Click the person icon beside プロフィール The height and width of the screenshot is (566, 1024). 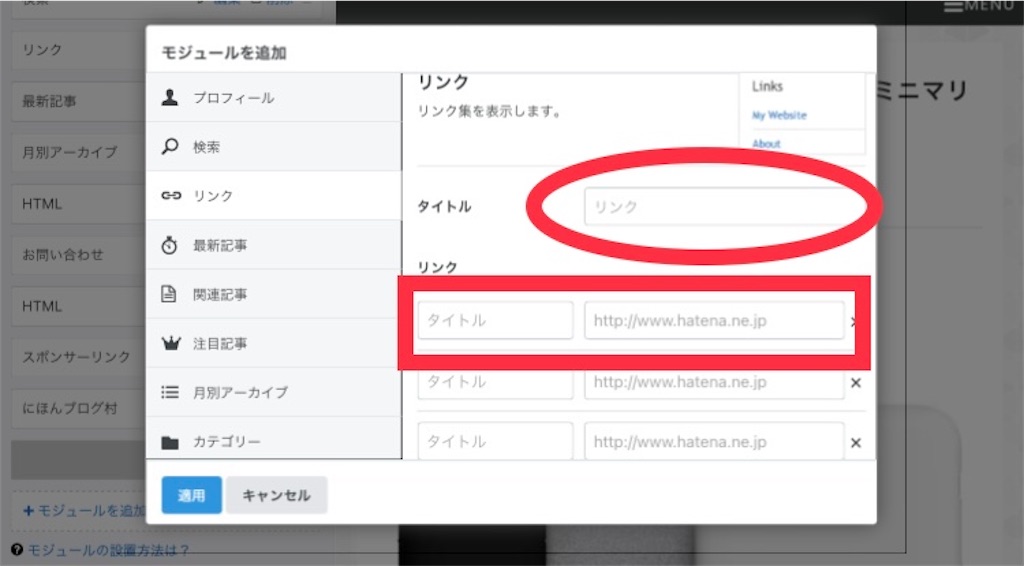click(x=170, y=97)
